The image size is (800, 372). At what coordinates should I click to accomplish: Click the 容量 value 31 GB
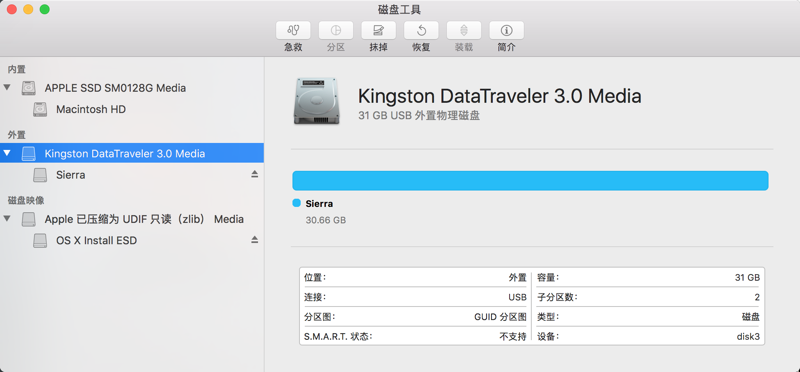[x=747, y=278]
